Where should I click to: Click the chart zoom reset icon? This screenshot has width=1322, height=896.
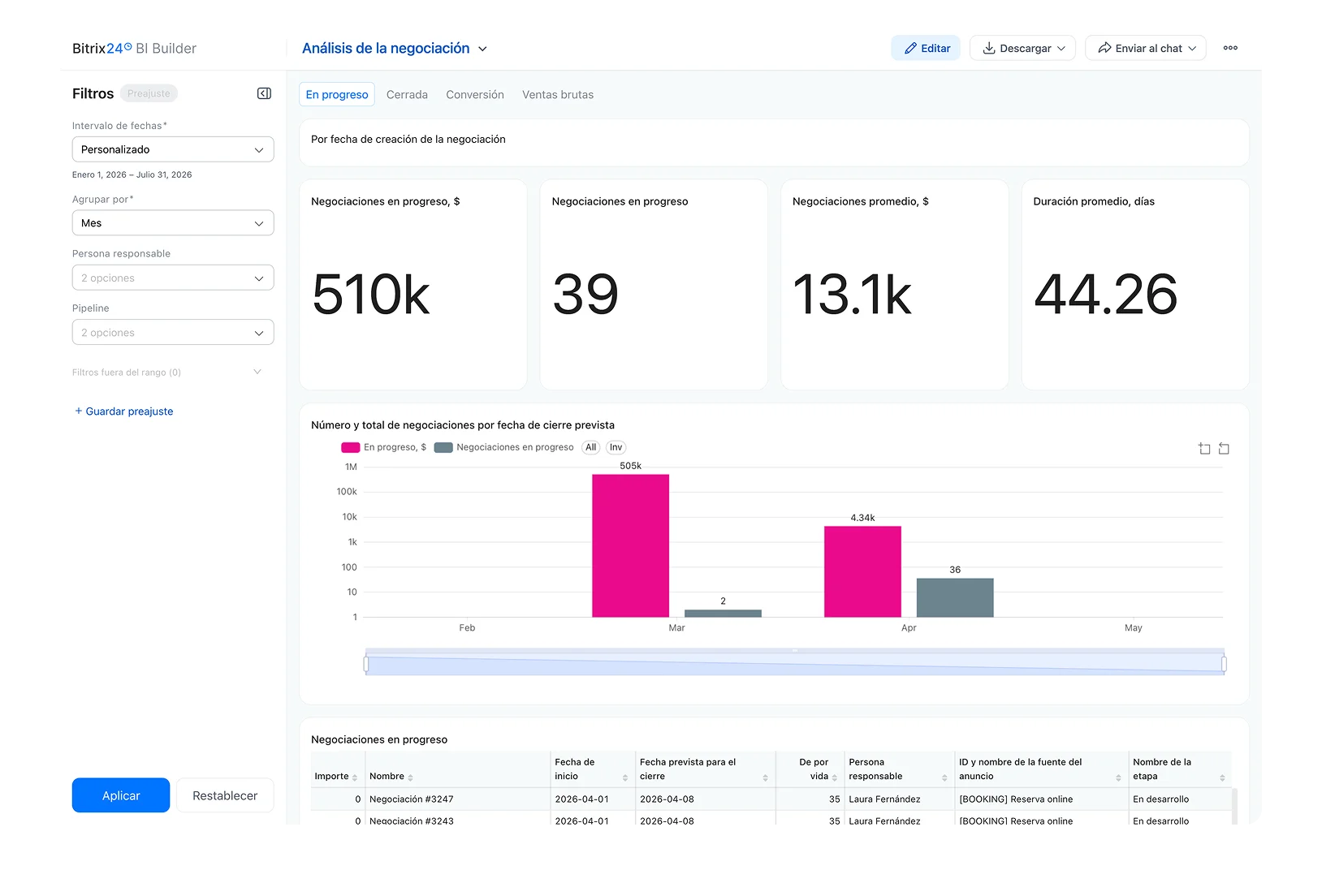click(x=1224, y=449)
